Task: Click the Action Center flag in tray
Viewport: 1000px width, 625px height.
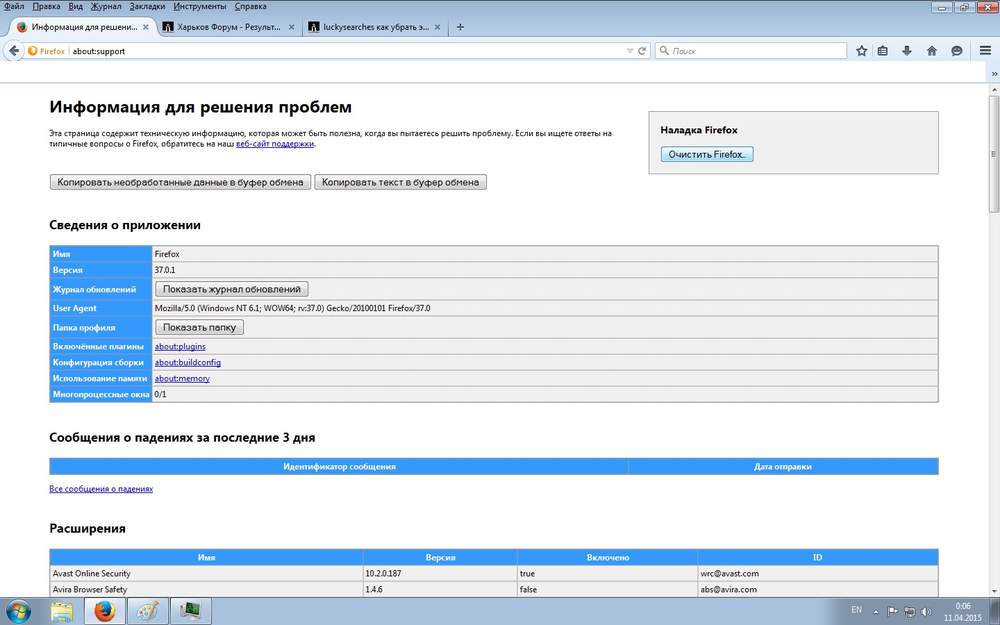Action: click(893, 612)
